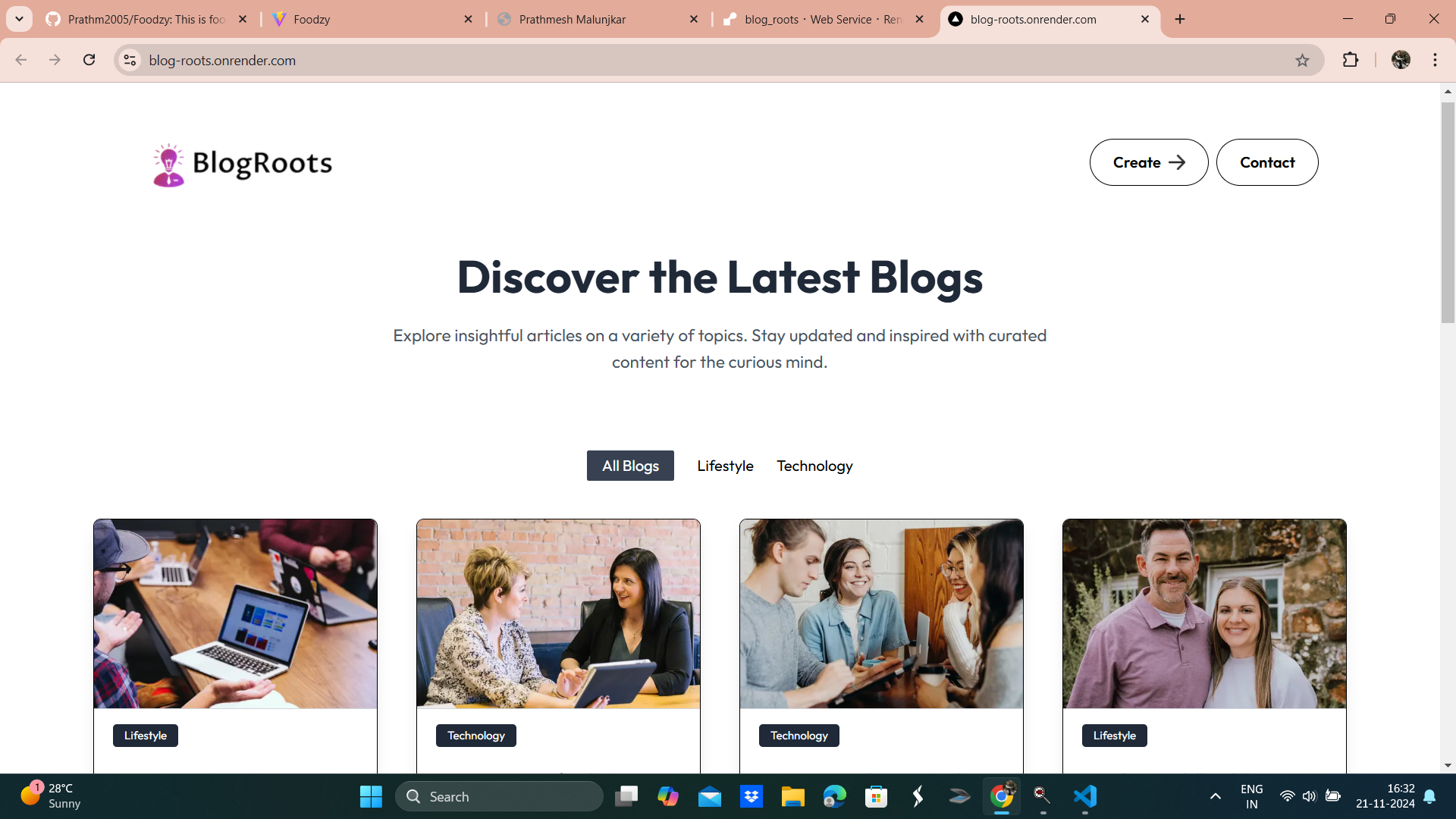The width and height of the screenshot is (1456, 819).
Task: Click the Create button in navbar
Action: click(x=1149, y=162)
